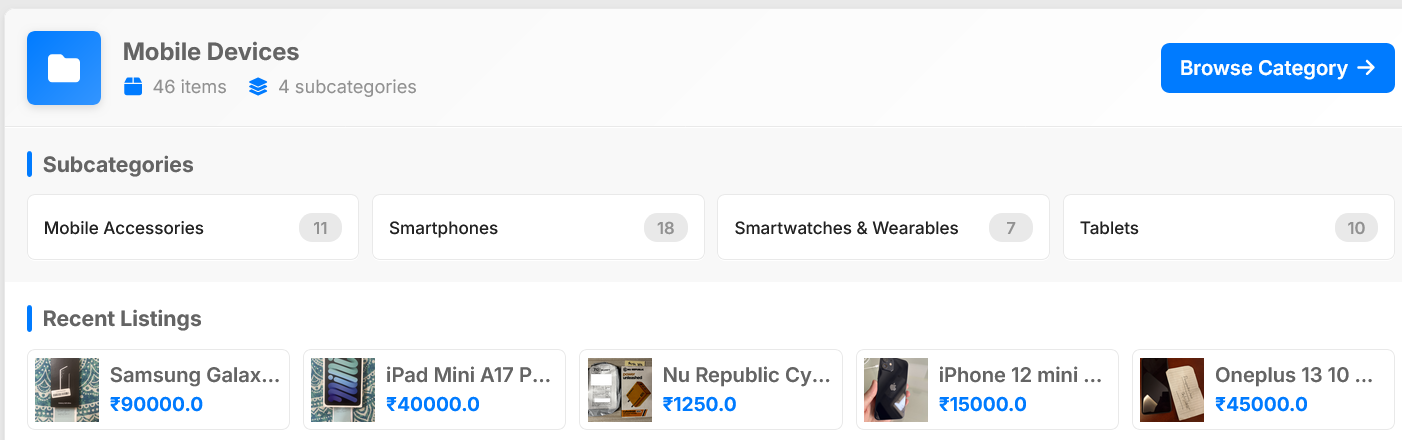Click the Mobile Devices category title

(211, 52)
